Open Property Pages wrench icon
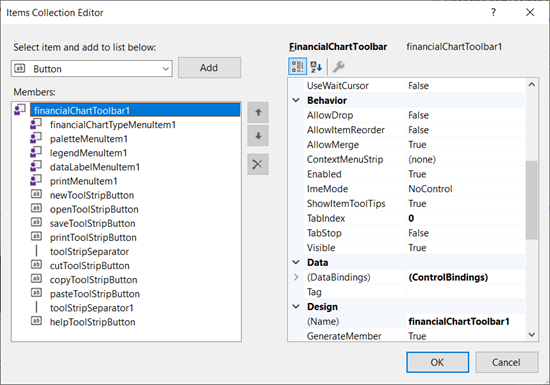550x385 pixels. click(338, 66)
